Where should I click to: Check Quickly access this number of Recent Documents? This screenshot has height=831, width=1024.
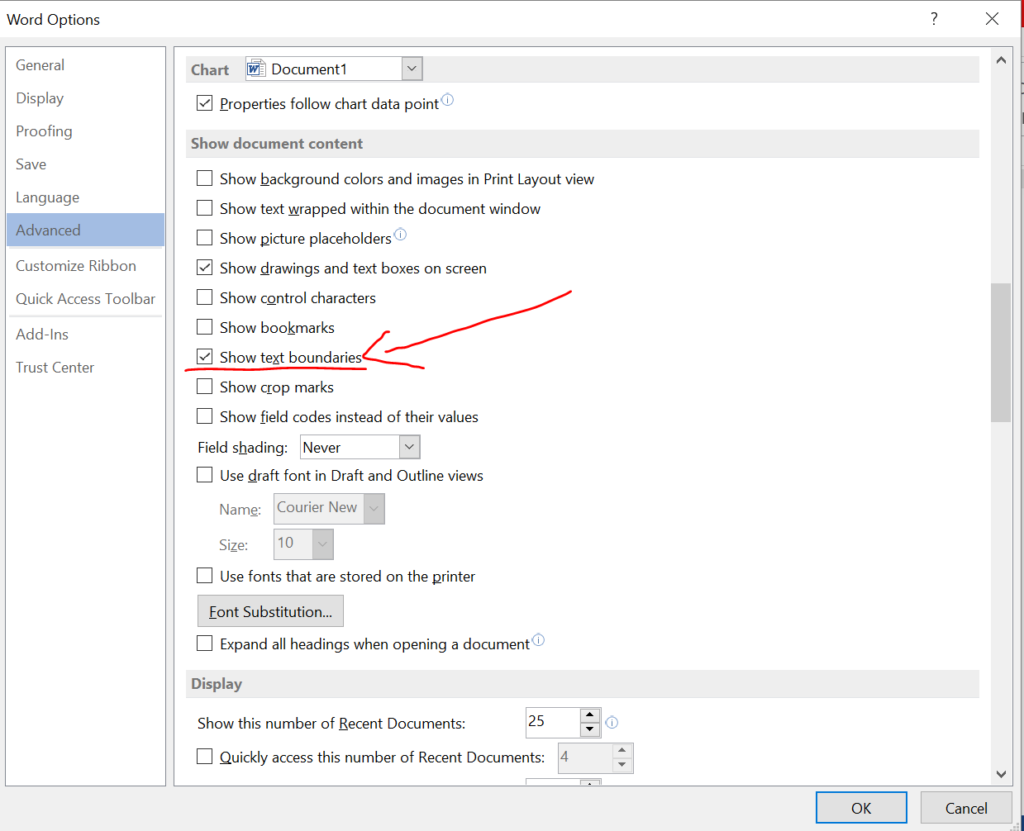[x=204, y=757]
